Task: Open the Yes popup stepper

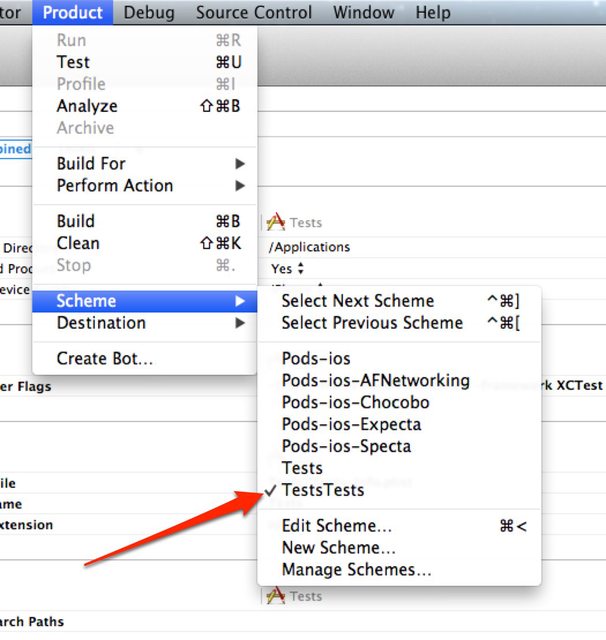Action: click(301, 268)
